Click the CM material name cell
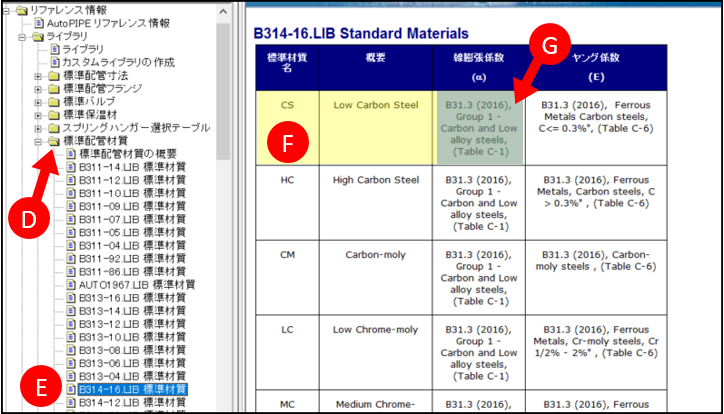The image size is (724, 414). 287,277
